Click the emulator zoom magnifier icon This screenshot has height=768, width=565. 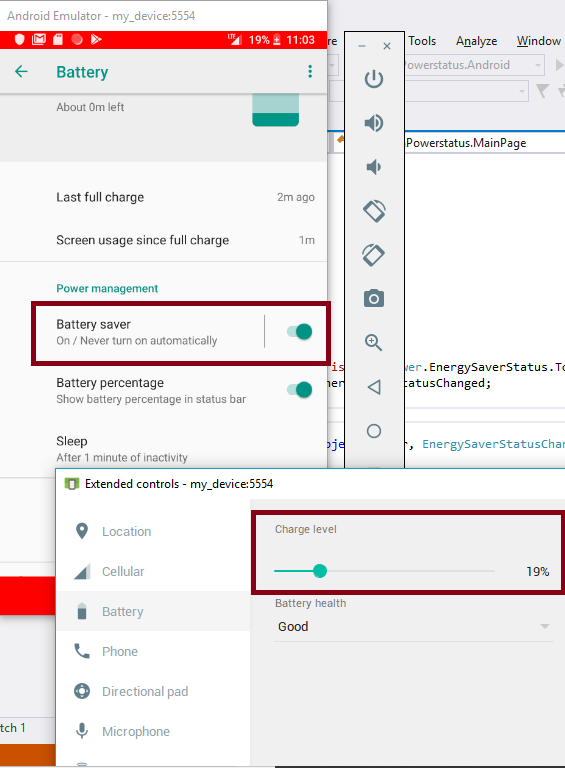[x=374, y=342]
